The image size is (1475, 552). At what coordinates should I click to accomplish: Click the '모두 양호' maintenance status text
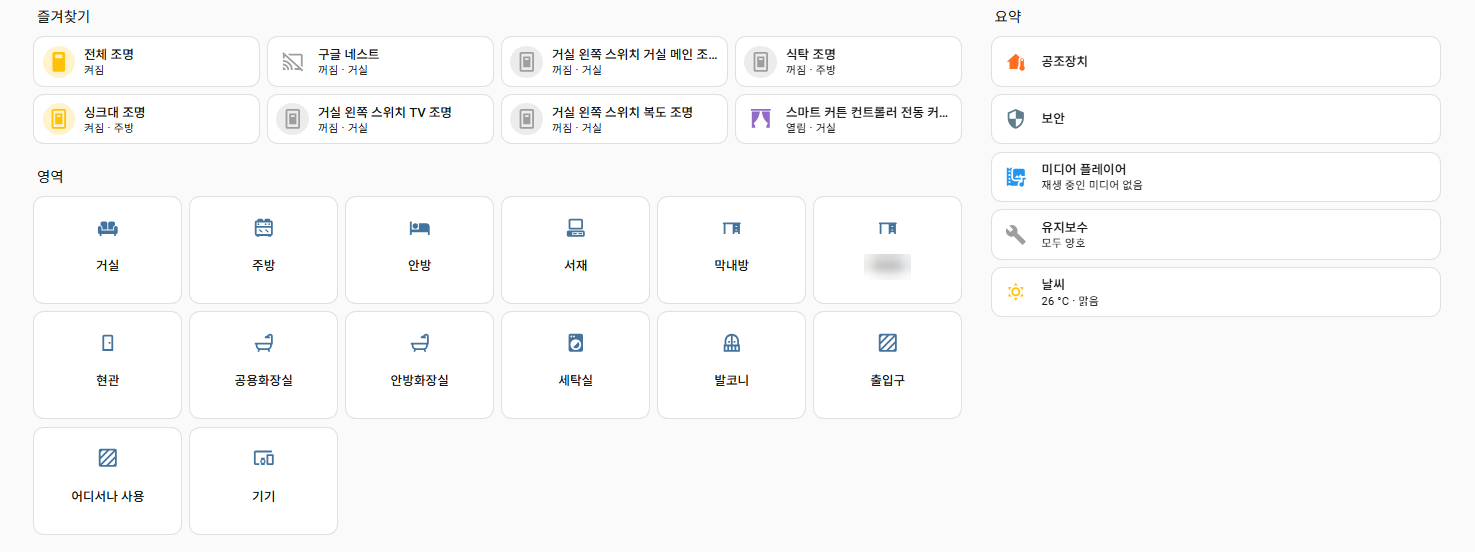1063,243
